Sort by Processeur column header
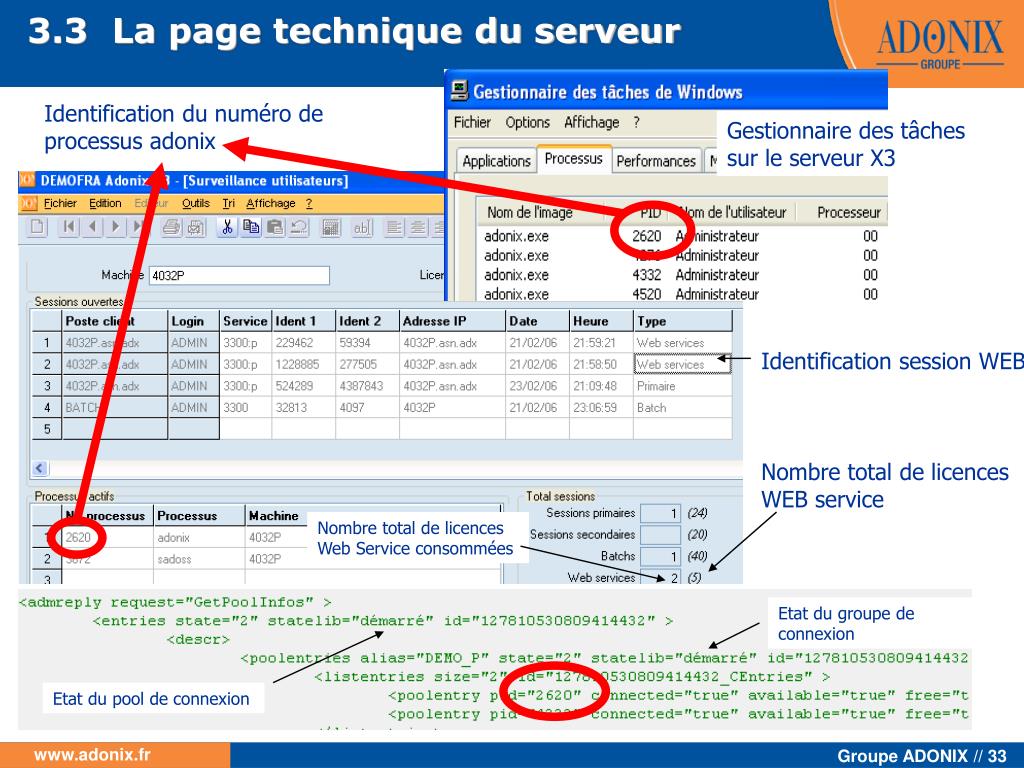Image resolution: width=1024 pixels, height=768 pixels. (849, 212)
